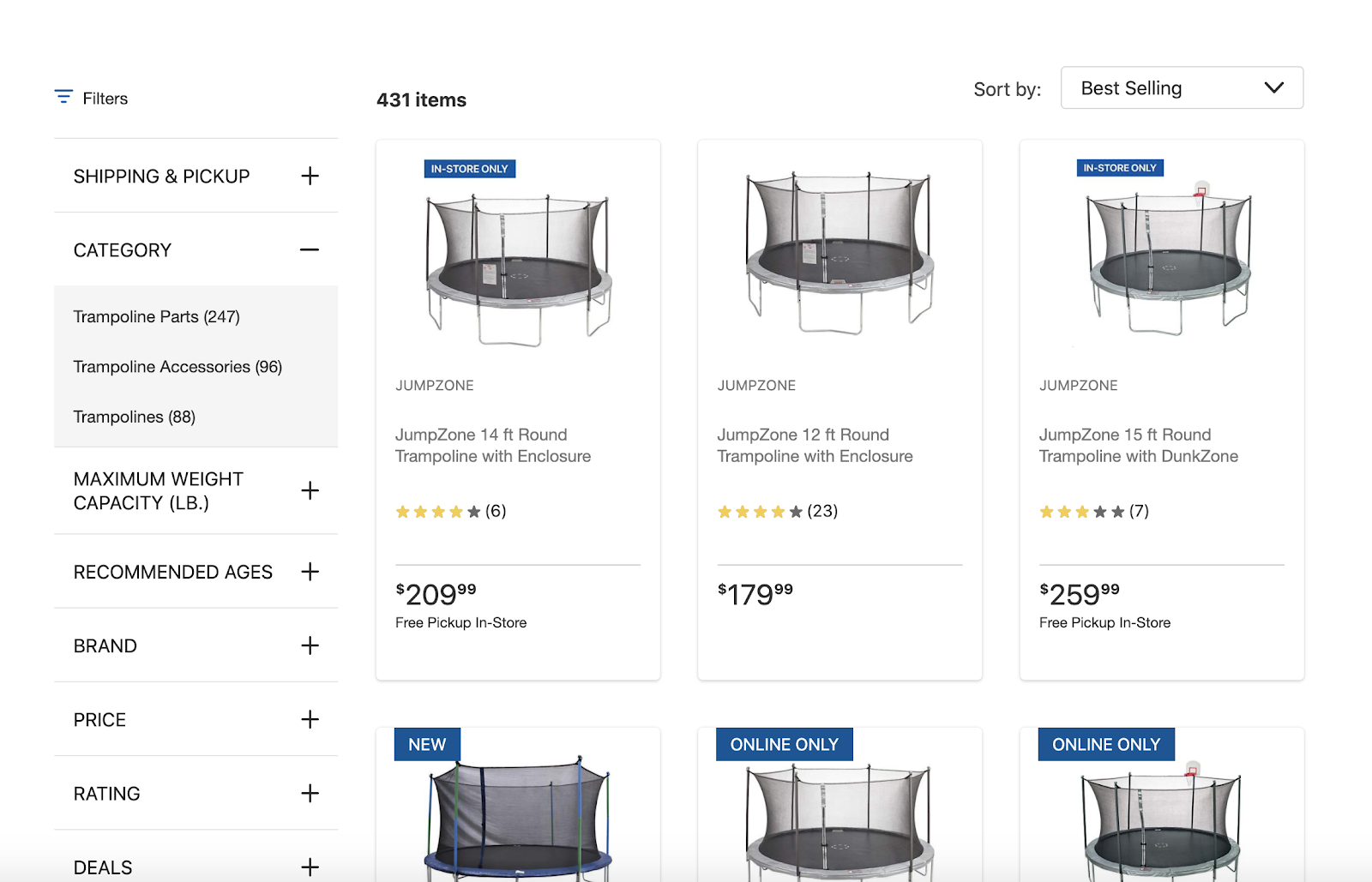
Task: Click the star rating of 12 ft trampoline
Action: point(760,512)
